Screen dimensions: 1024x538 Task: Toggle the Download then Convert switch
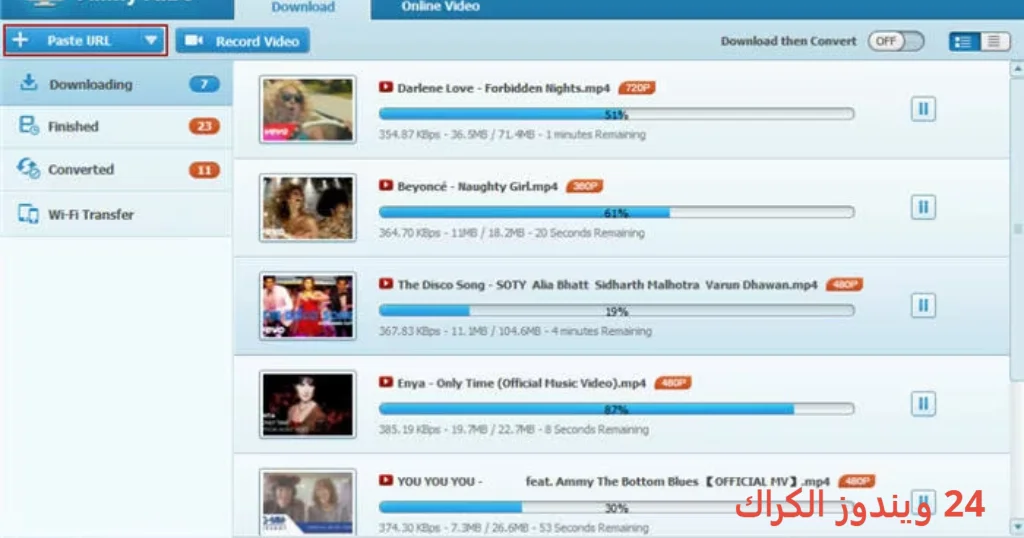click(x=895, y=41)
